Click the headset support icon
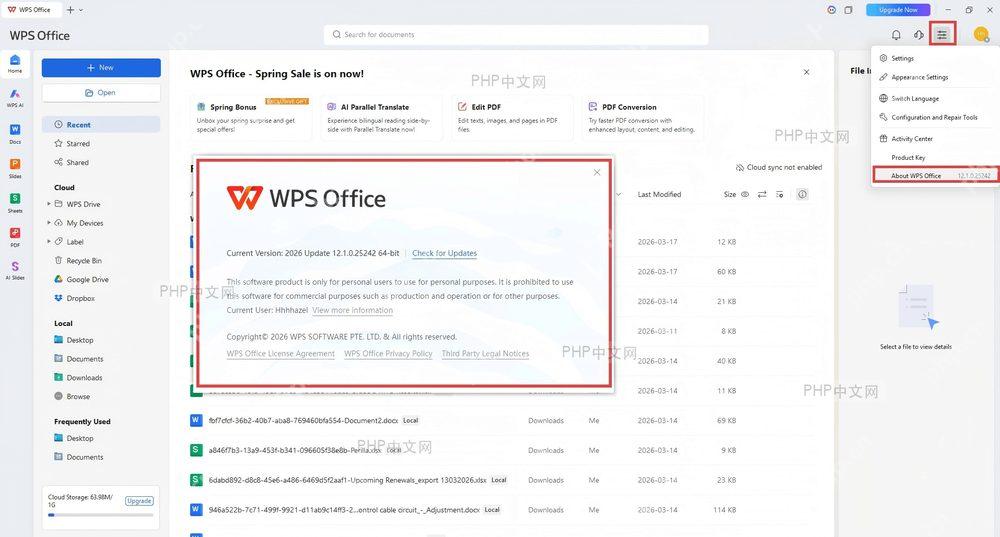This screenshot has width=1000, height=537. (918, 34)
